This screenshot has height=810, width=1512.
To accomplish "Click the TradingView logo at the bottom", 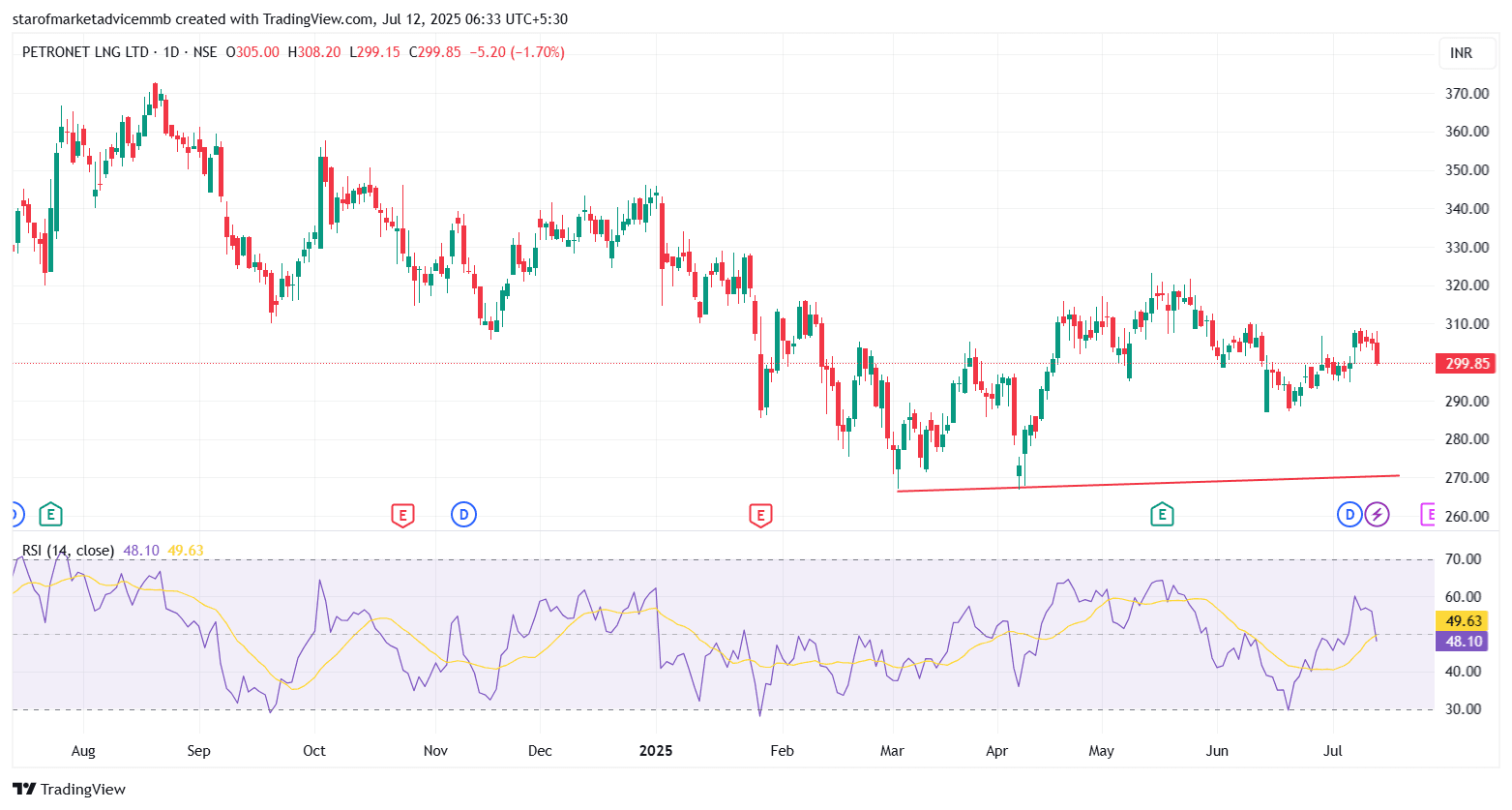I will click(x=70, y=789).
